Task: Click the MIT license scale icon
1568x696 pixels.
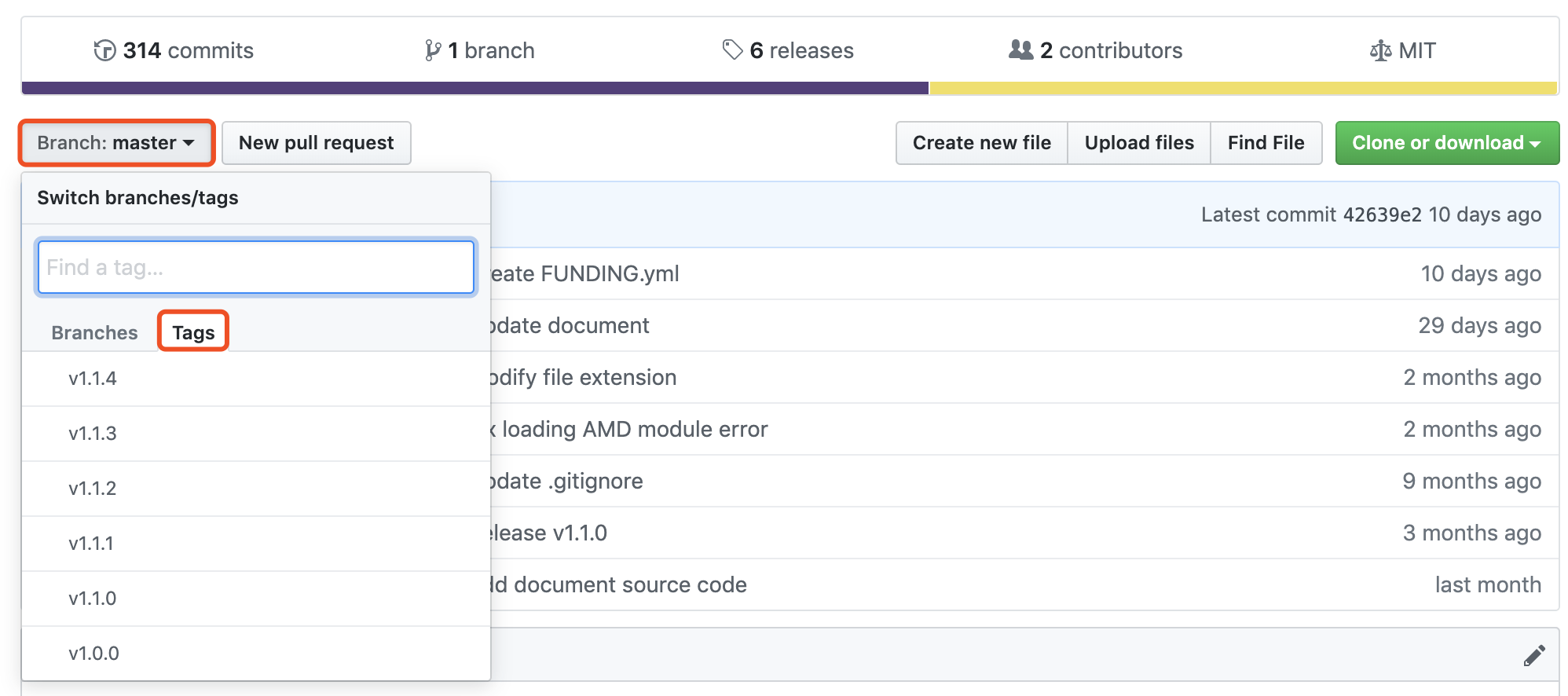Action: coord(1380,51)
